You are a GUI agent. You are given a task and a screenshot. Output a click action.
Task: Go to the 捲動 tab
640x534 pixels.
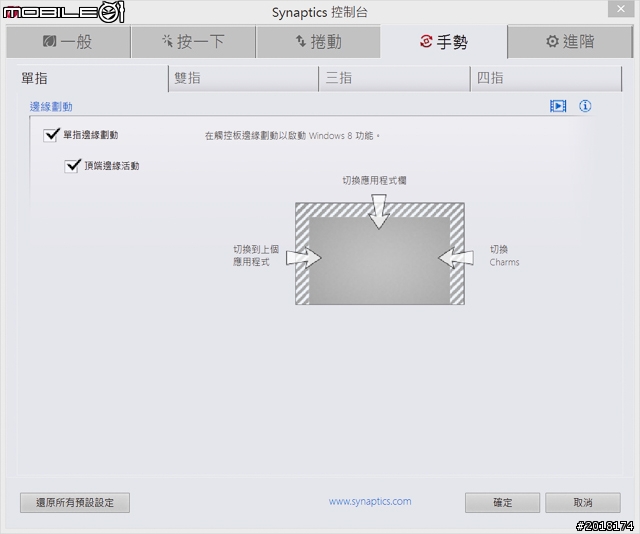pyautogui.click(x=318, y=42)
